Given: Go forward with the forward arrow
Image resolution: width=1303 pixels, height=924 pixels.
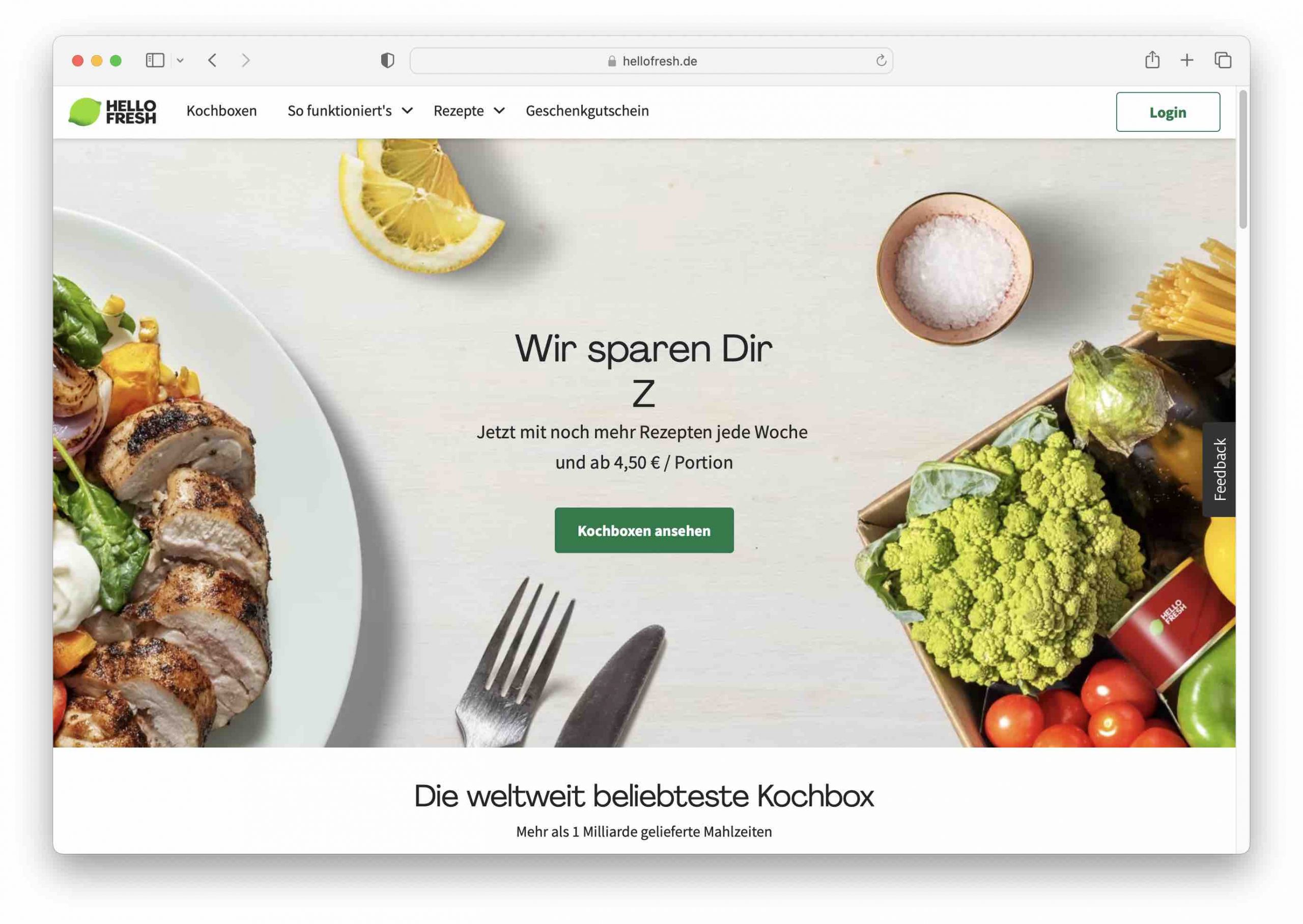Looking at the screenshot, I should (245, 60).
